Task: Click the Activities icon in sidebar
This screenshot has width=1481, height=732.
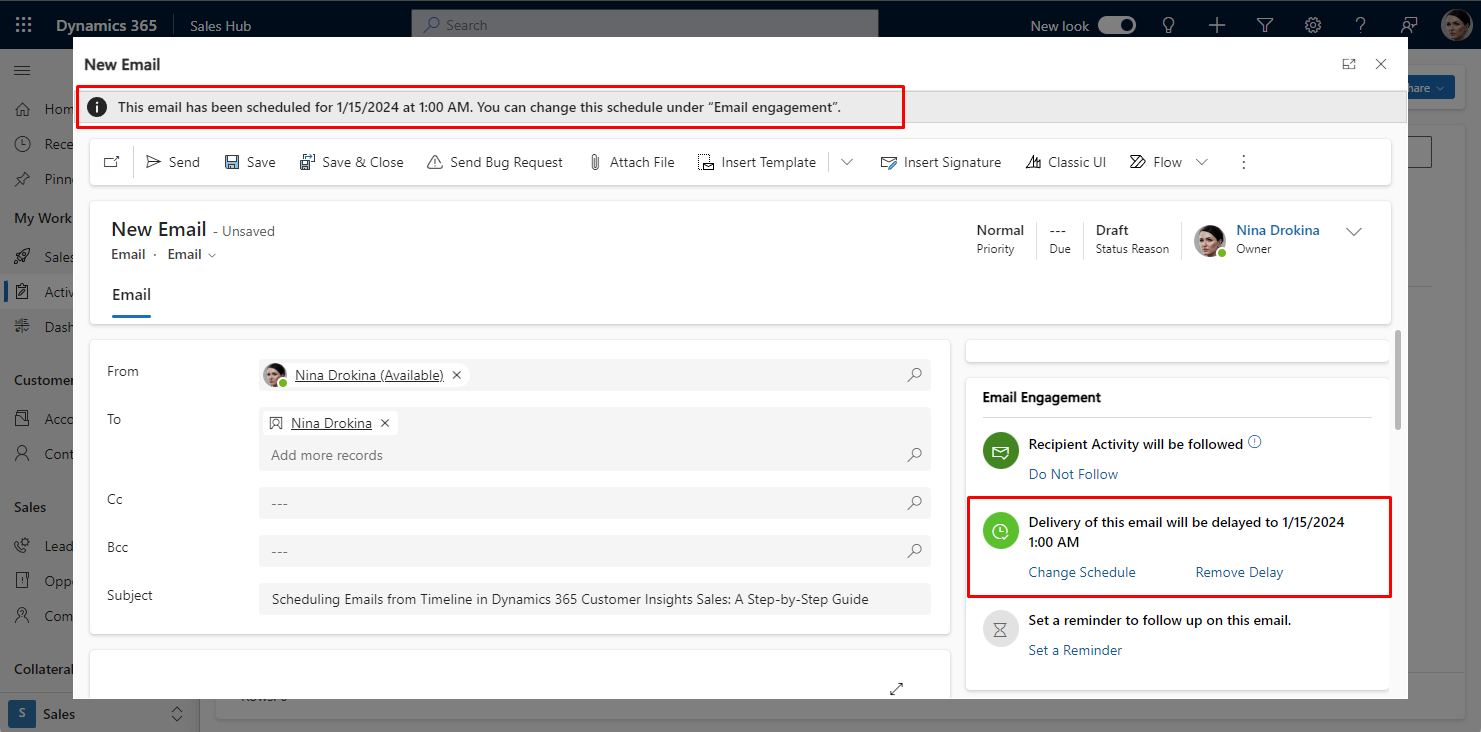Action: [22, 292]
